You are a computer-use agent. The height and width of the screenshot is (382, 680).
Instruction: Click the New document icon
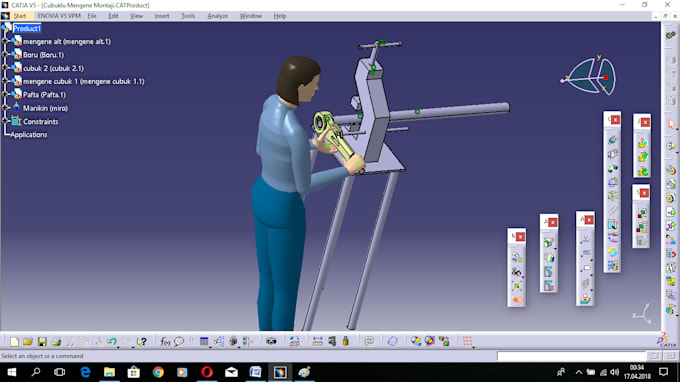(14, 342)
